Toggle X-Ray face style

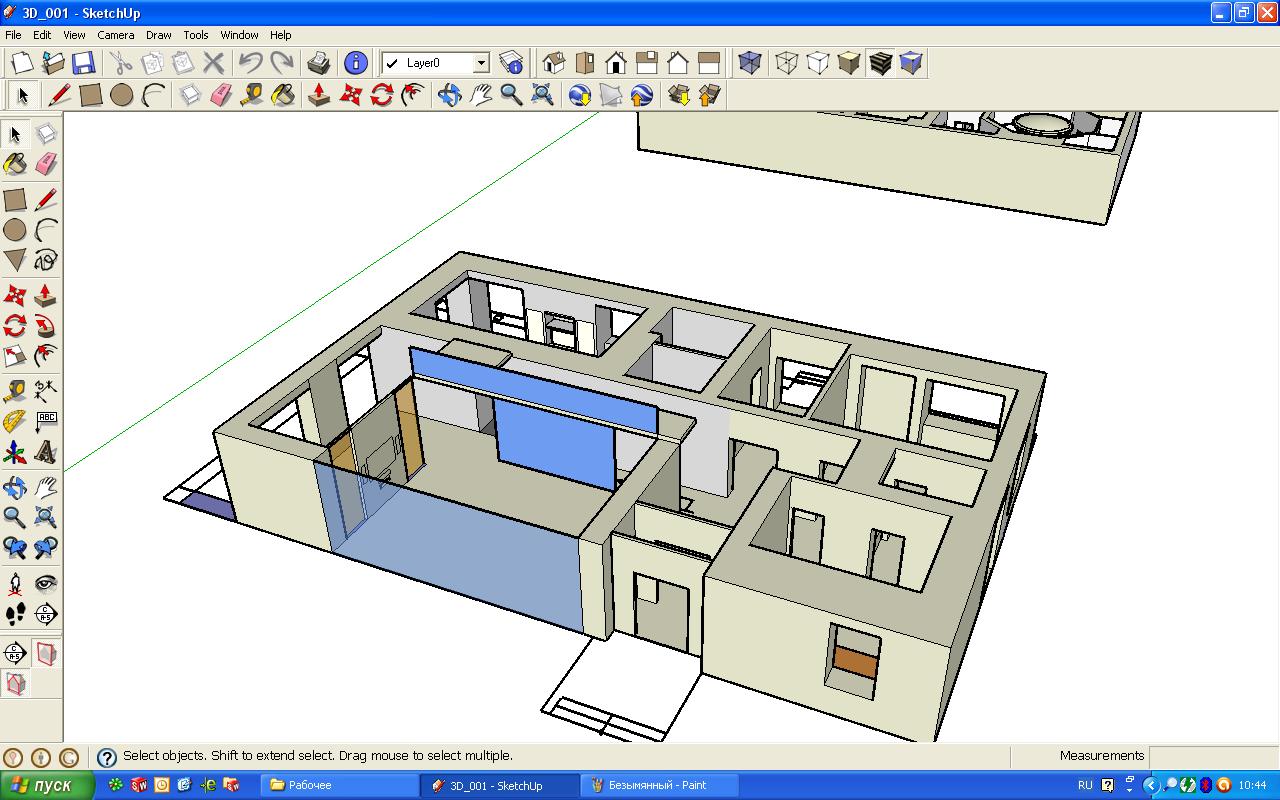(750, 63)
